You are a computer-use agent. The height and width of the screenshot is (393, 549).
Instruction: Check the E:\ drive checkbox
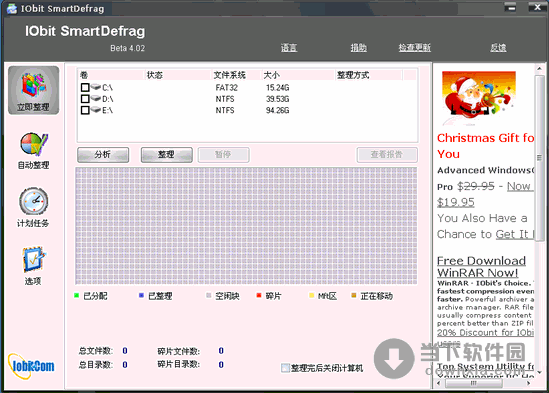point(85,110)
